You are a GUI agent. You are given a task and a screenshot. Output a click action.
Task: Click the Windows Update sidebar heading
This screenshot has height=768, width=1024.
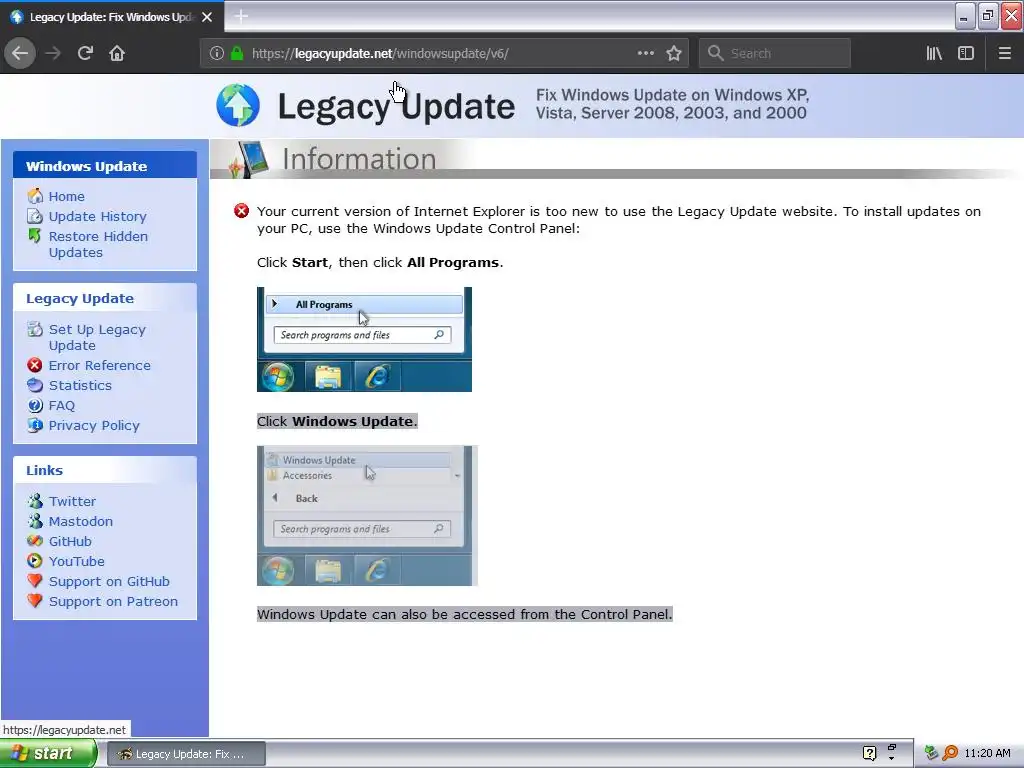coord(86,166)
